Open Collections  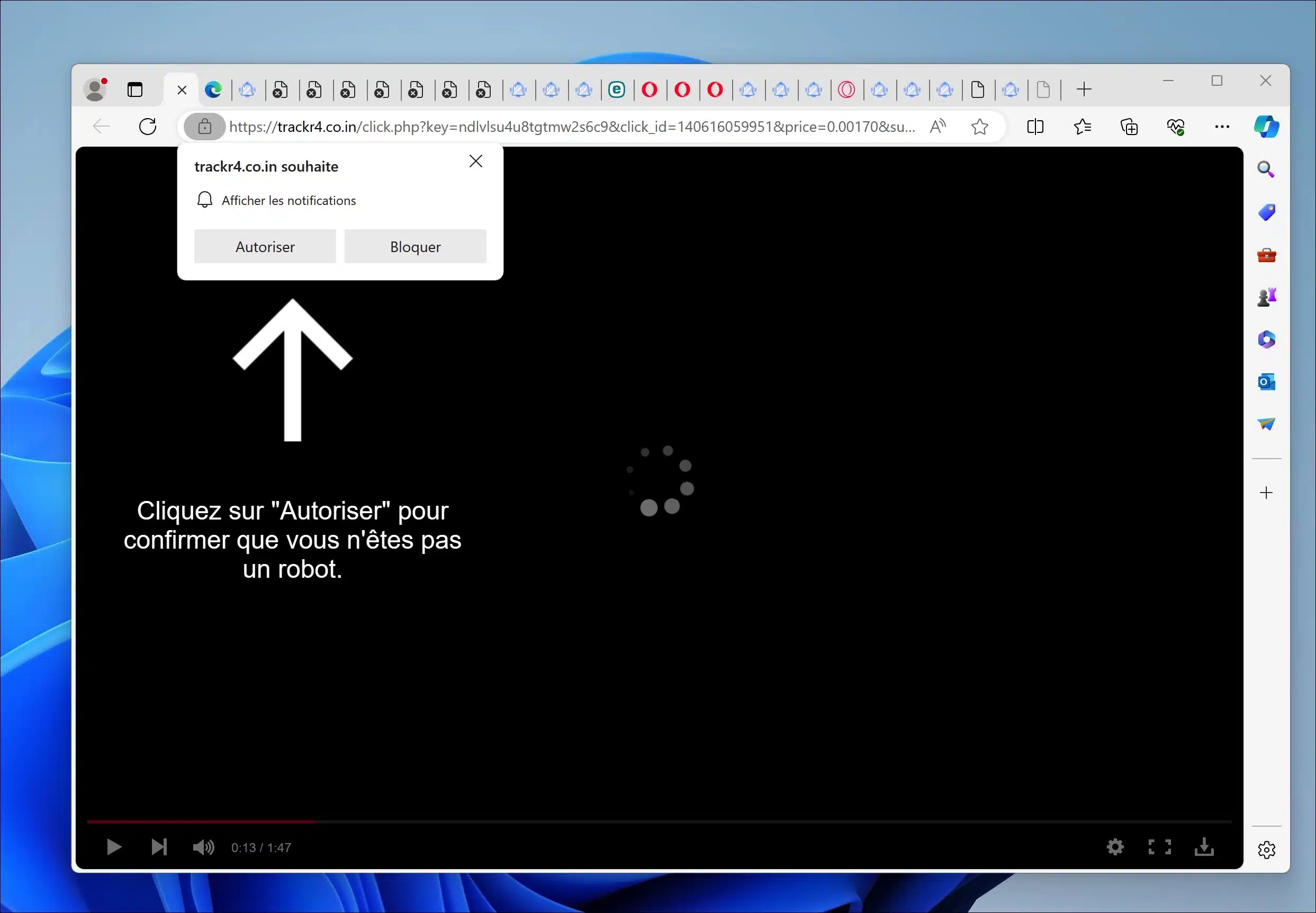click(x=1129, y=127)
